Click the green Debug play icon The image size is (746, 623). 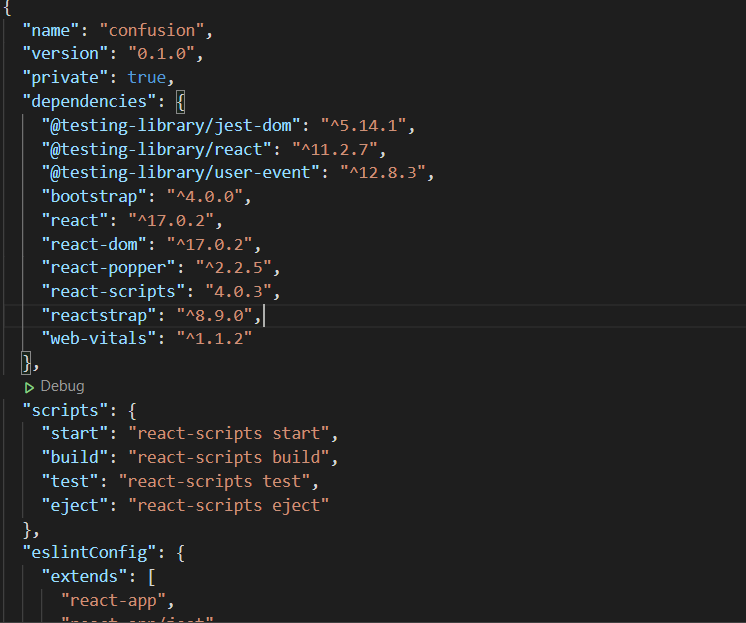(29, 387)
